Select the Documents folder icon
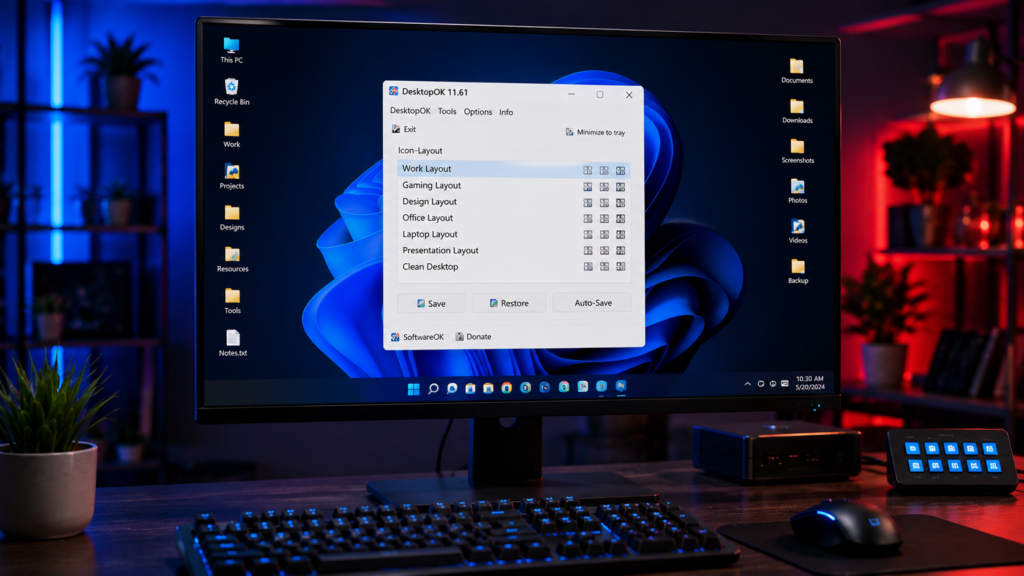The width and height of the screenshot is (1024, 576). pos(797,71)
